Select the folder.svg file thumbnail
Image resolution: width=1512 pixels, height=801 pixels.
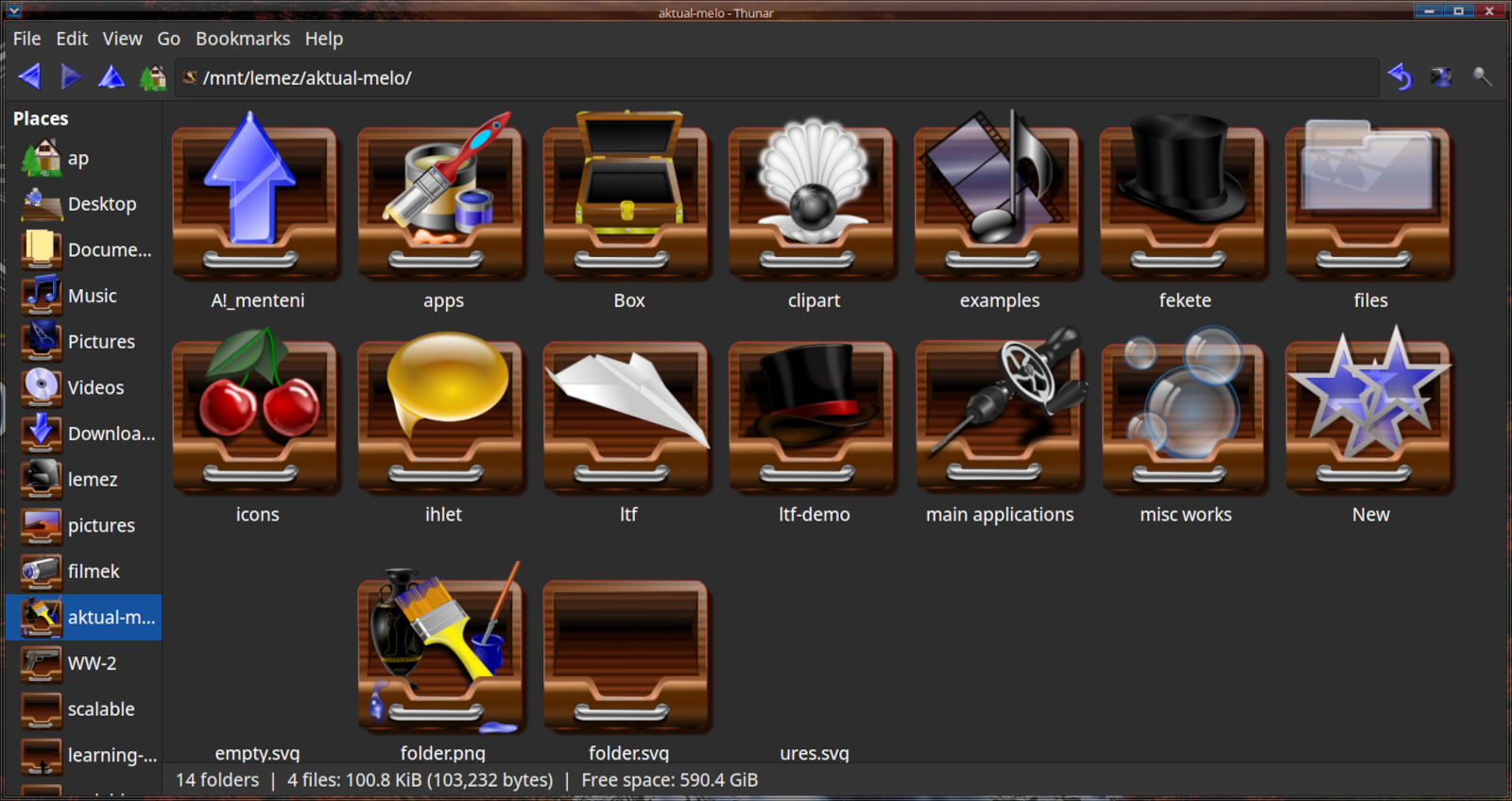627,656
